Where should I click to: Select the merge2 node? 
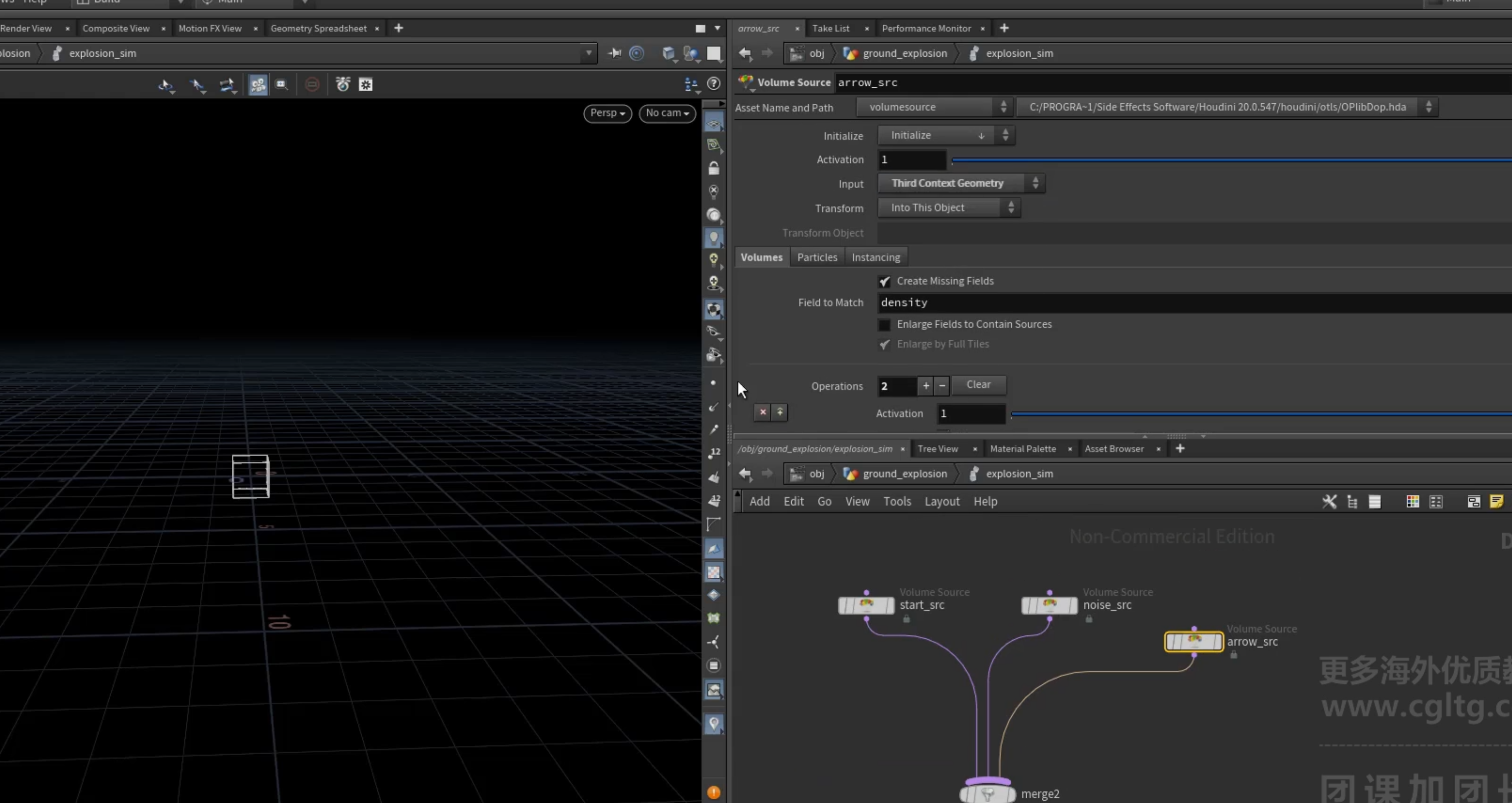coord(988,794)
